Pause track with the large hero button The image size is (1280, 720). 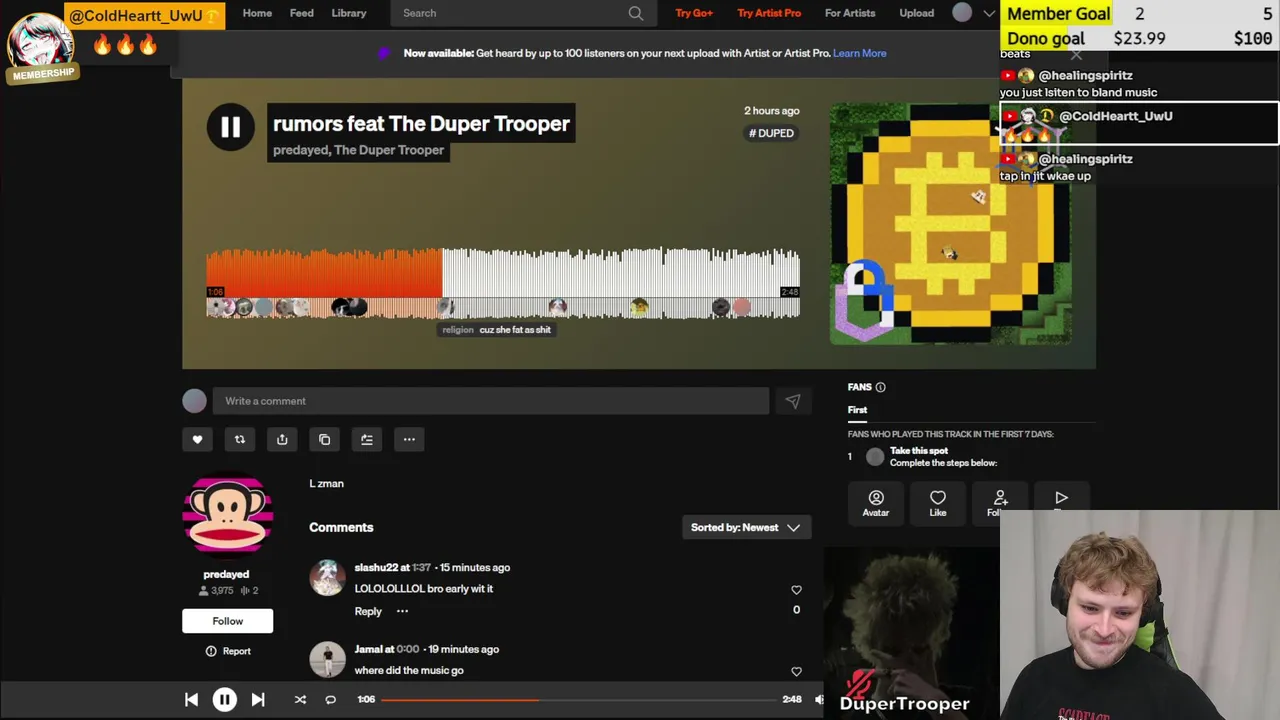pyautogui.click(x=230, y=127)
